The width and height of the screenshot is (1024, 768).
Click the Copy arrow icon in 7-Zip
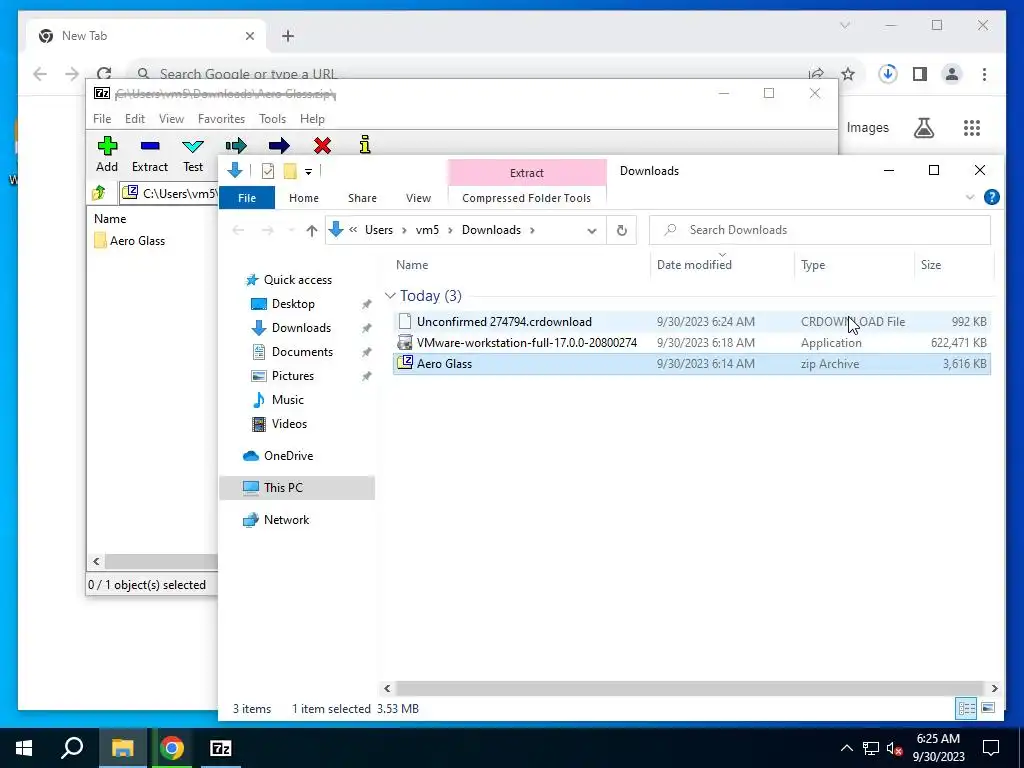click(x=236, y=145)
